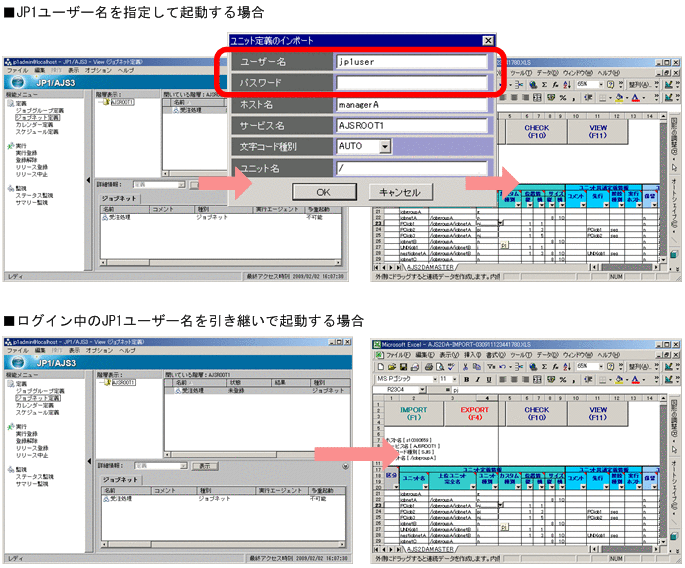Click the fx function icon in lower Excel toolbar

point(555,367)
